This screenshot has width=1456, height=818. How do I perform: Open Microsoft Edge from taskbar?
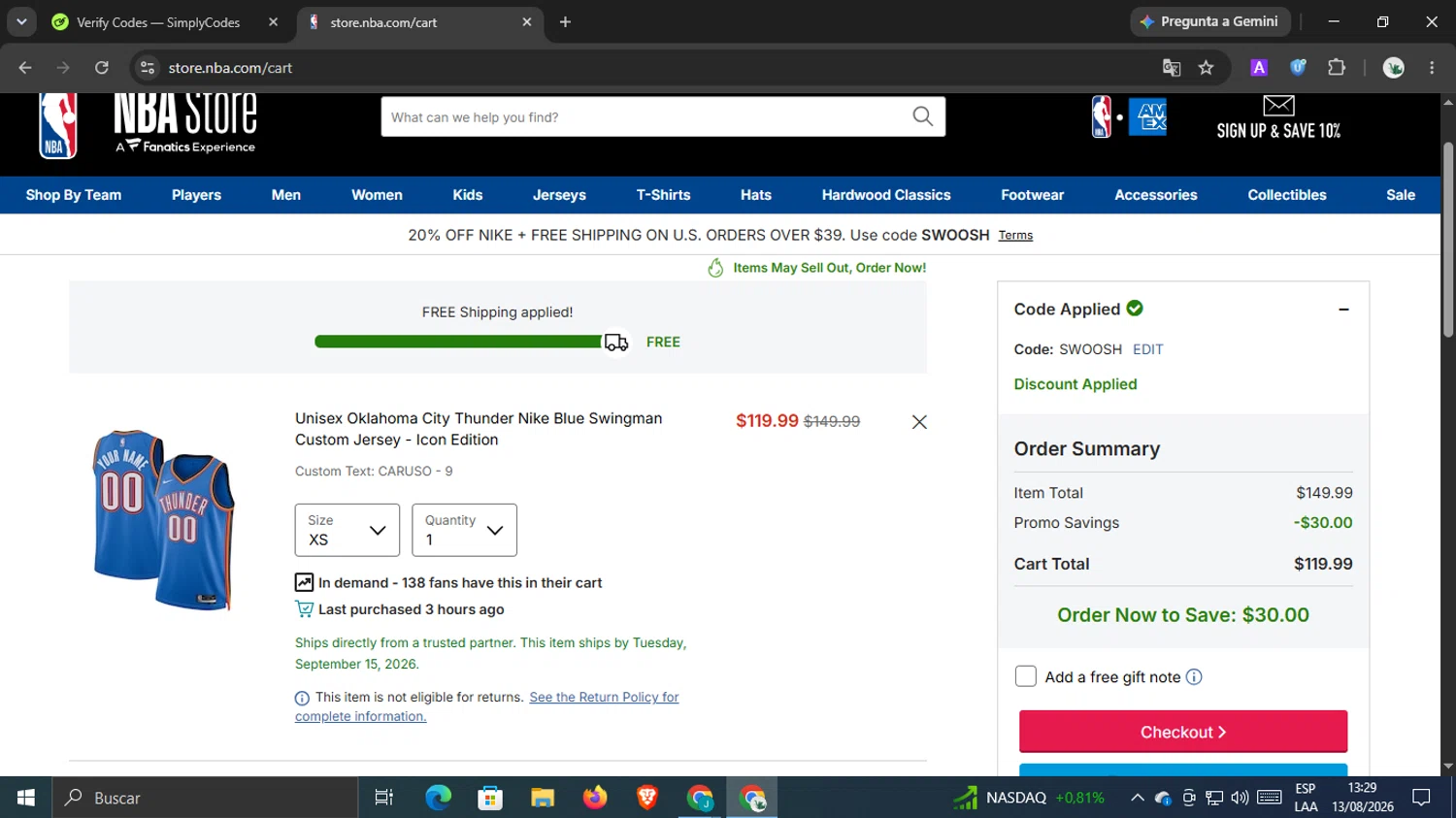[438, 798]
